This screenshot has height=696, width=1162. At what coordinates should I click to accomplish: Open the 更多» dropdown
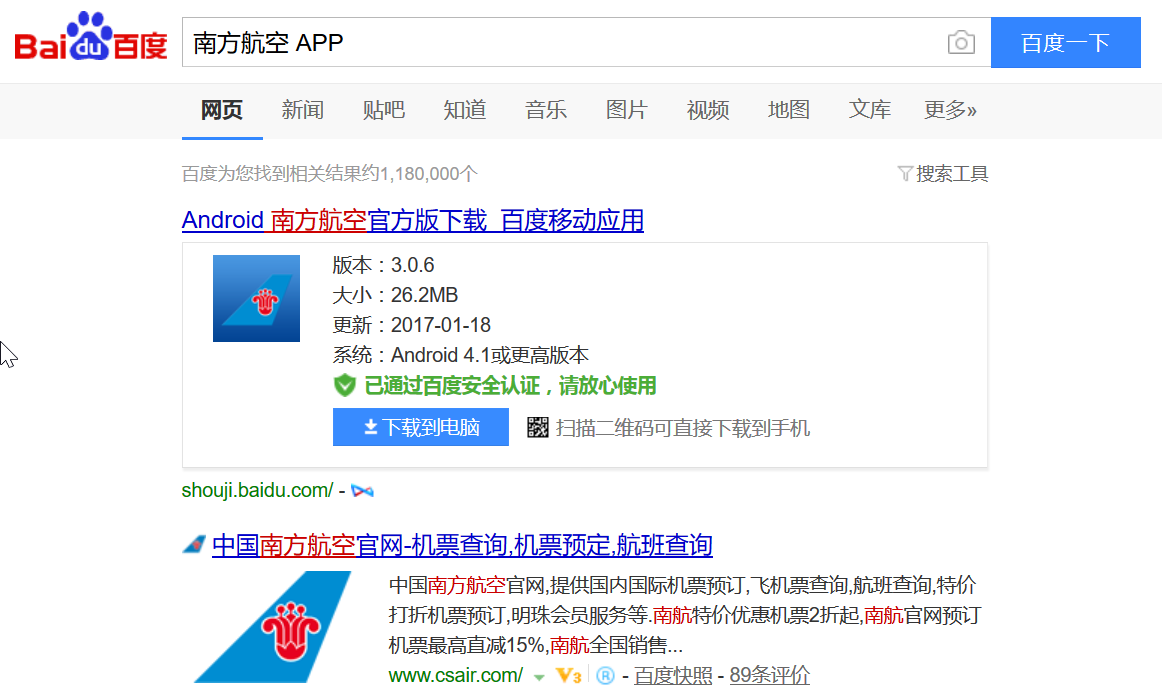click(x=951, y=110)
